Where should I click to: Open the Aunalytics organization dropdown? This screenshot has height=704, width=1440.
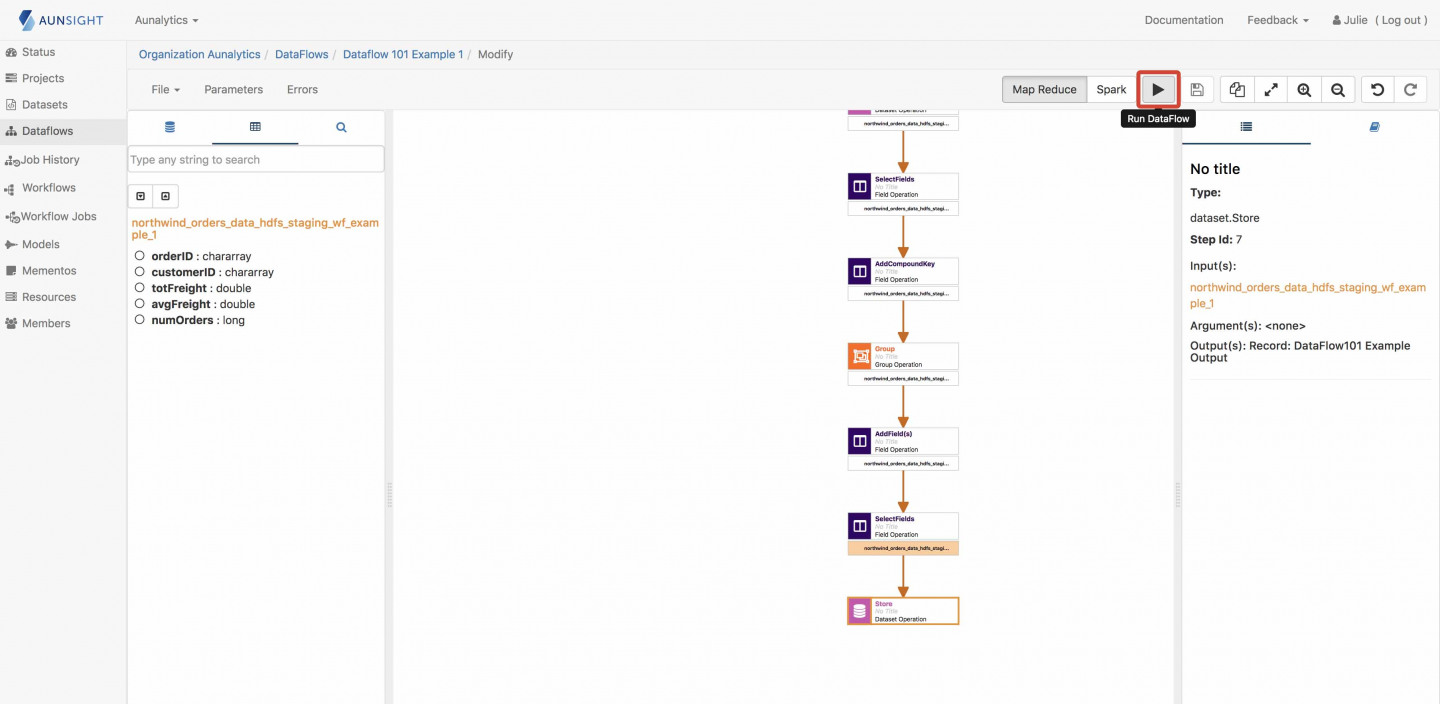point(167,20)
